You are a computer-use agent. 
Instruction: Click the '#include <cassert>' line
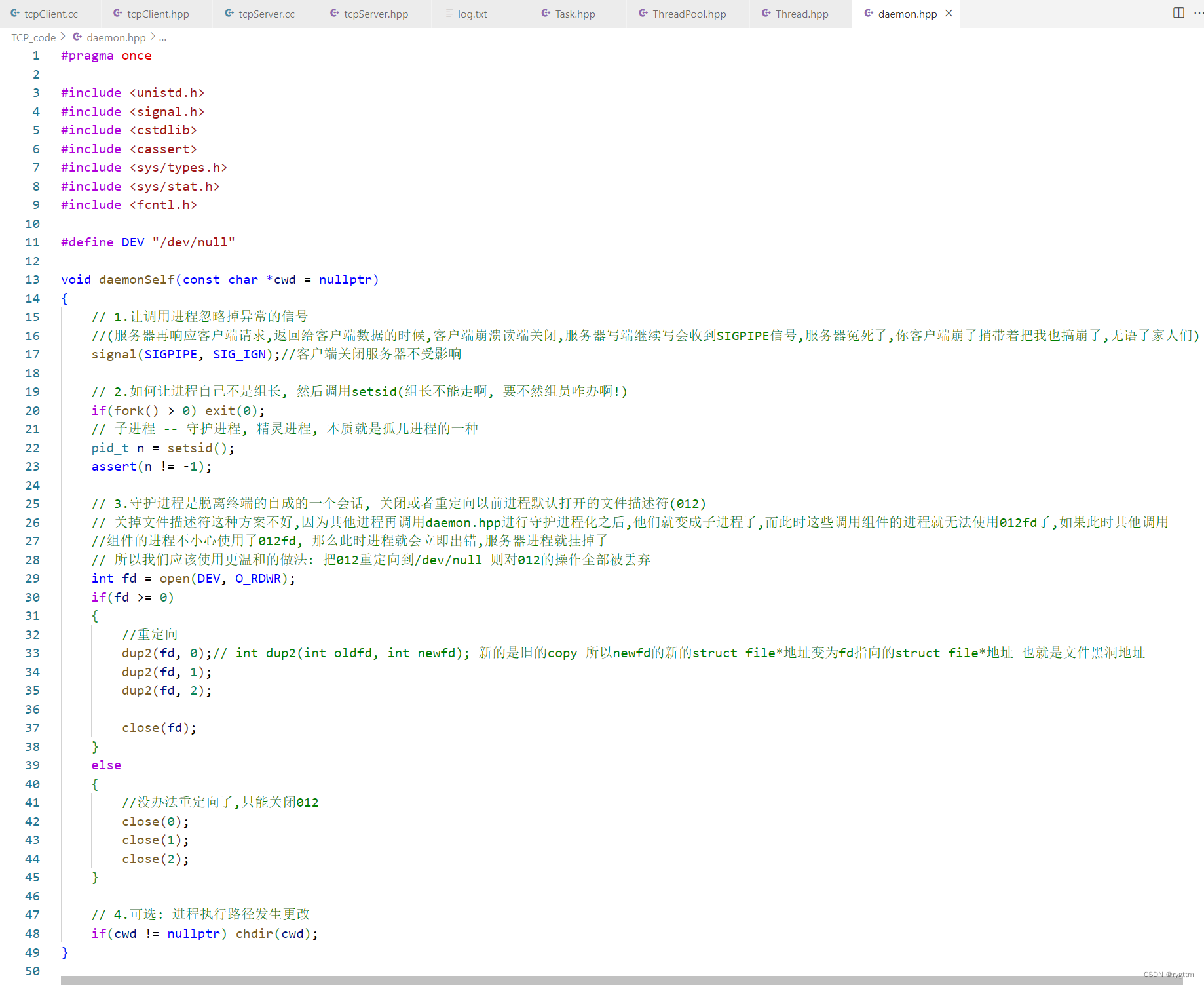(x=129, y=149)
